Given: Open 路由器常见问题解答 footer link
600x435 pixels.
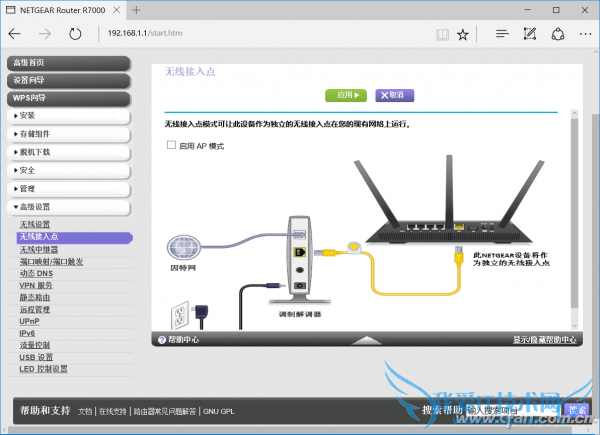Looking at the screenshot, I should pos(165,411).
